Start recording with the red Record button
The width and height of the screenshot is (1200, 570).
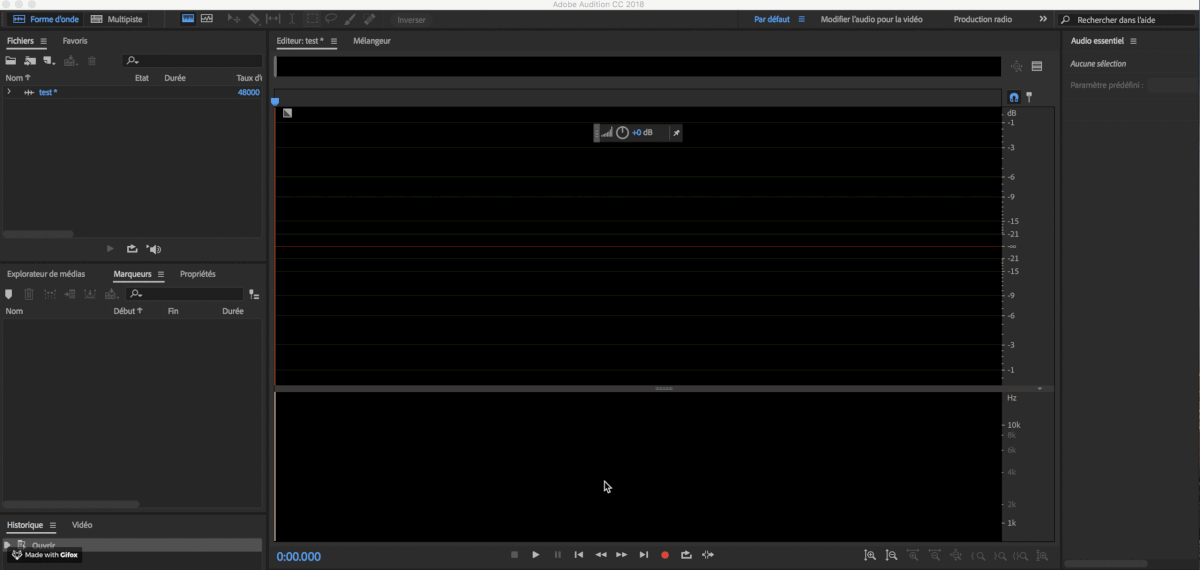click(665, 555)
